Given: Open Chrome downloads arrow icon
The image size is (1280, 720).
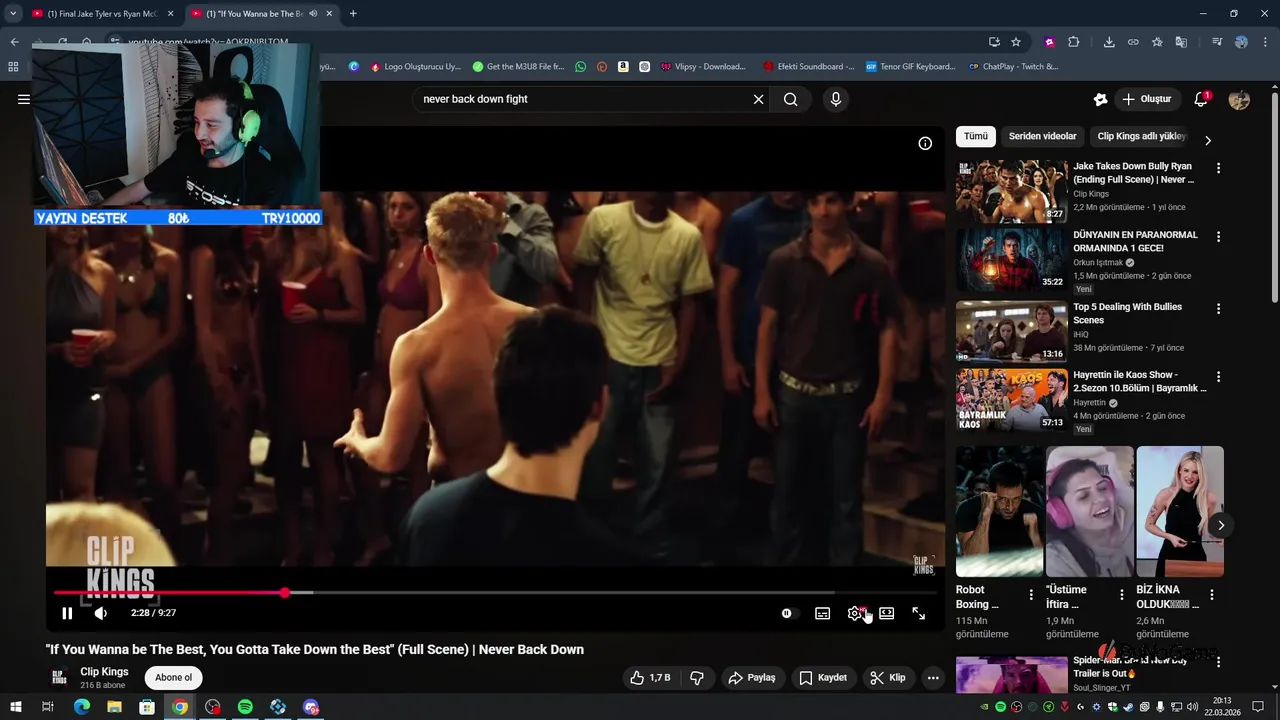Looking at the screenshot, I should [x=1109, y=42].
